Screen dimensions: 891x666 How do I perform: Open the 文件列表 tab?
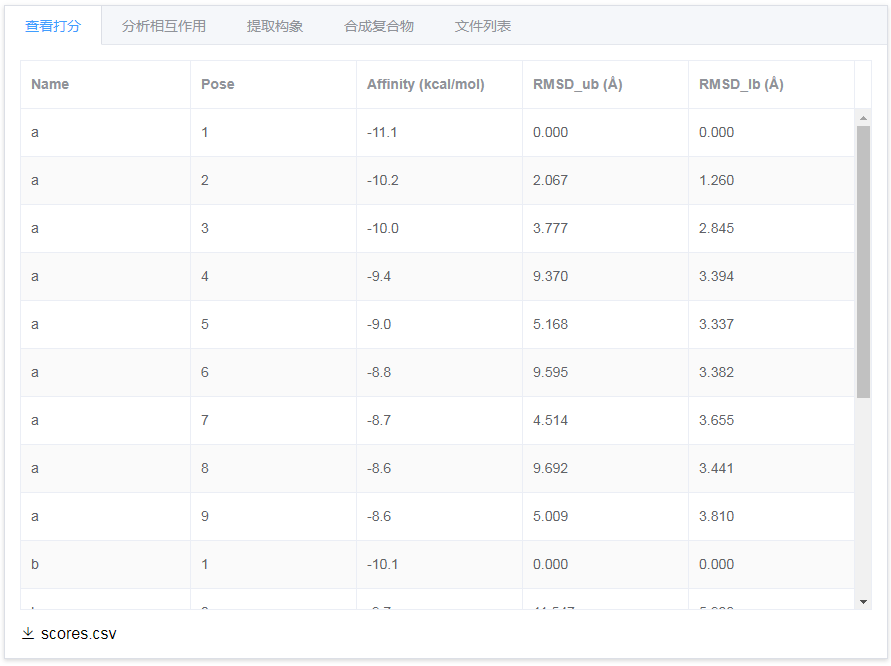coord(483,26)
